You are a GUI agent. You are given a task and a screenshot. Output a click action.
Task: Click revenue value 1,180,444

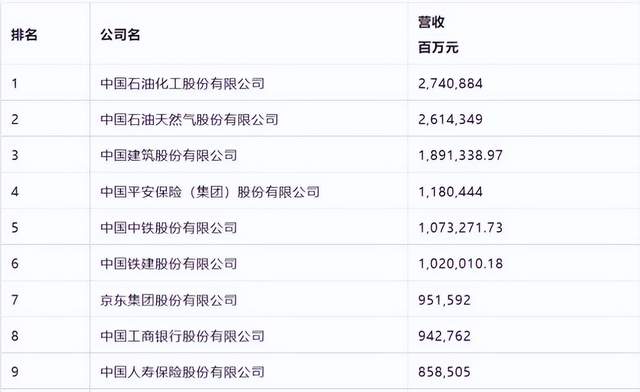coord(450,192)
